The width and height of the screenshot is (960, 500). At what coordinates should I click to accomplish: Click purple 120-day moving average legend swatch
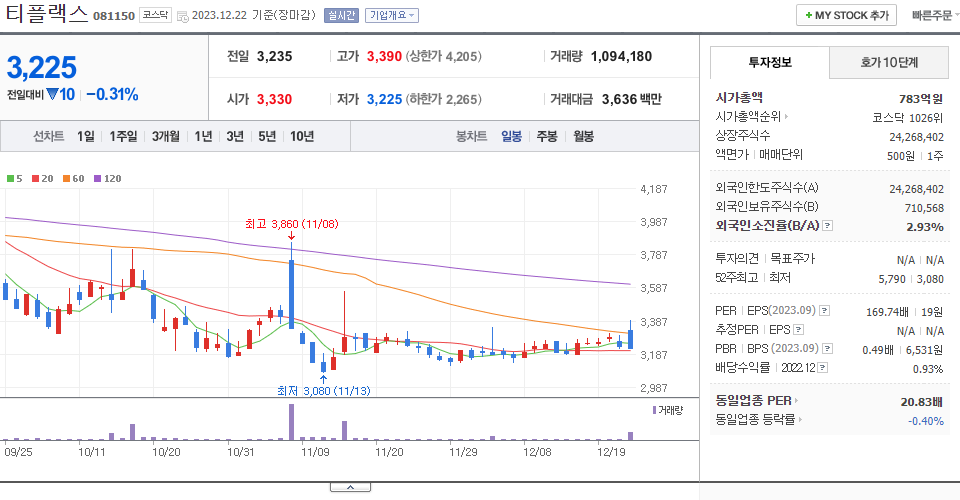pos(97,179)
